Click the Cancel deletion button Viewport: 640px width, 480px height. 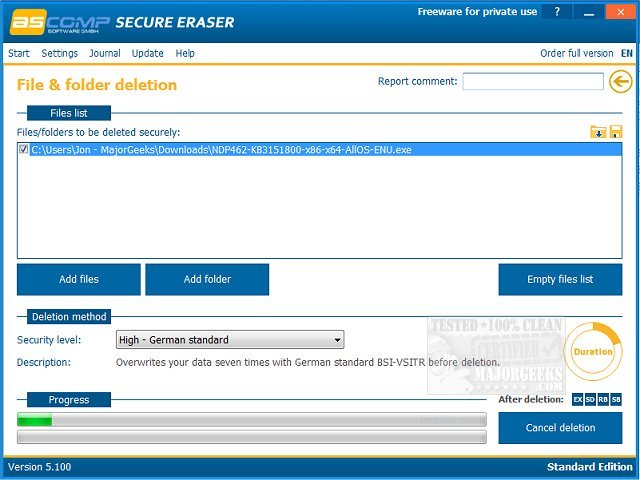point(560,428)
